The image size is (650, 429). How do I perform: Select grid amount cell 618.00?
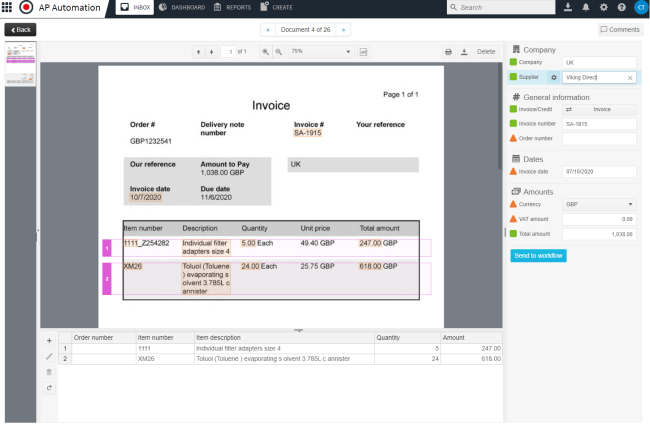[471, 359]
